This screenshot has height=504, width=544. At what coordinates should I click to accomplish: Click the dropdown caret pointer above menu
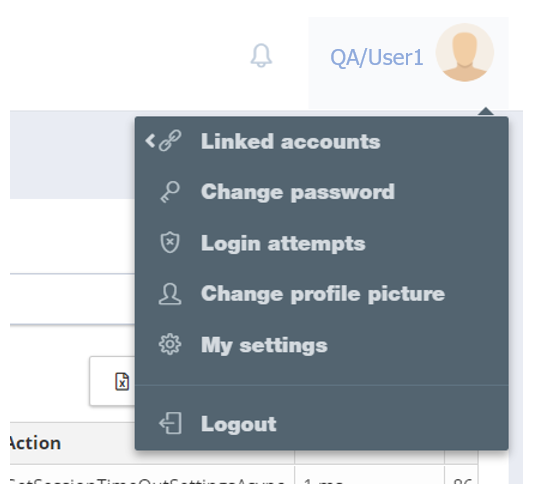click(486, 111)
